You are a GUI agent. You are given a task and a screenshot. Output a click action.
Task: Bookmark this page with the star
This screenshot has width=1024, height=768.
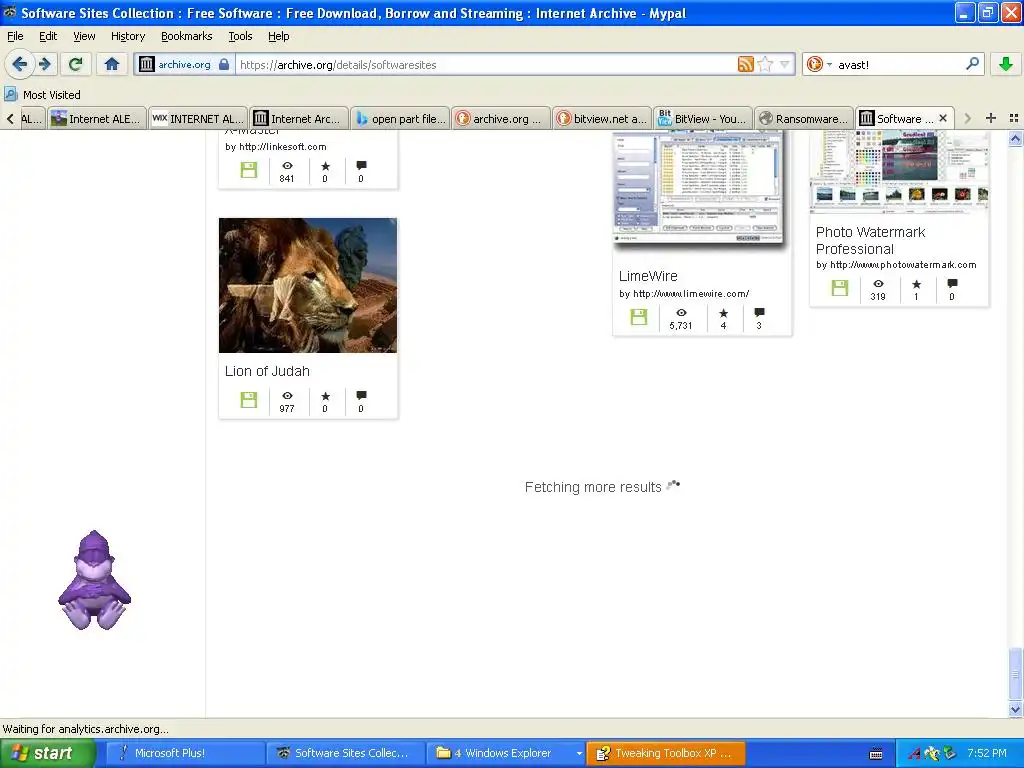[x=765, y=64]
